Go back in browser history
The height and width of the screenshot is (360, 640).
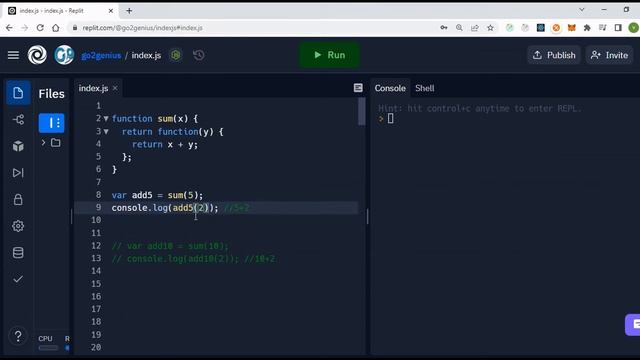click(x=9, y=28)
